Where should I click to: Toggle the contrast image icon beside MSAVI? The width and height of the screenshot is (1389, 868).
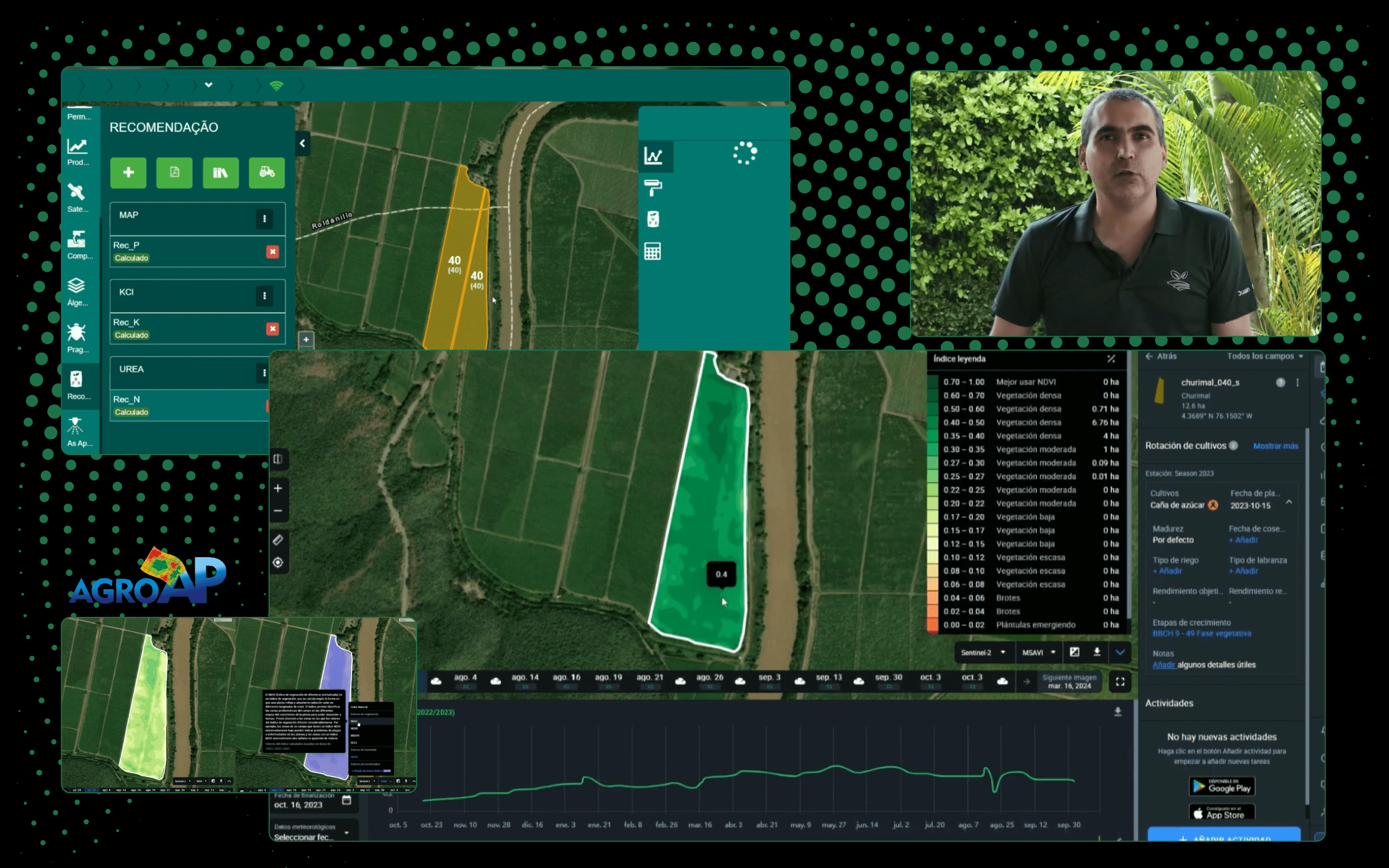pyautogui.click(x=1074, y=652)
